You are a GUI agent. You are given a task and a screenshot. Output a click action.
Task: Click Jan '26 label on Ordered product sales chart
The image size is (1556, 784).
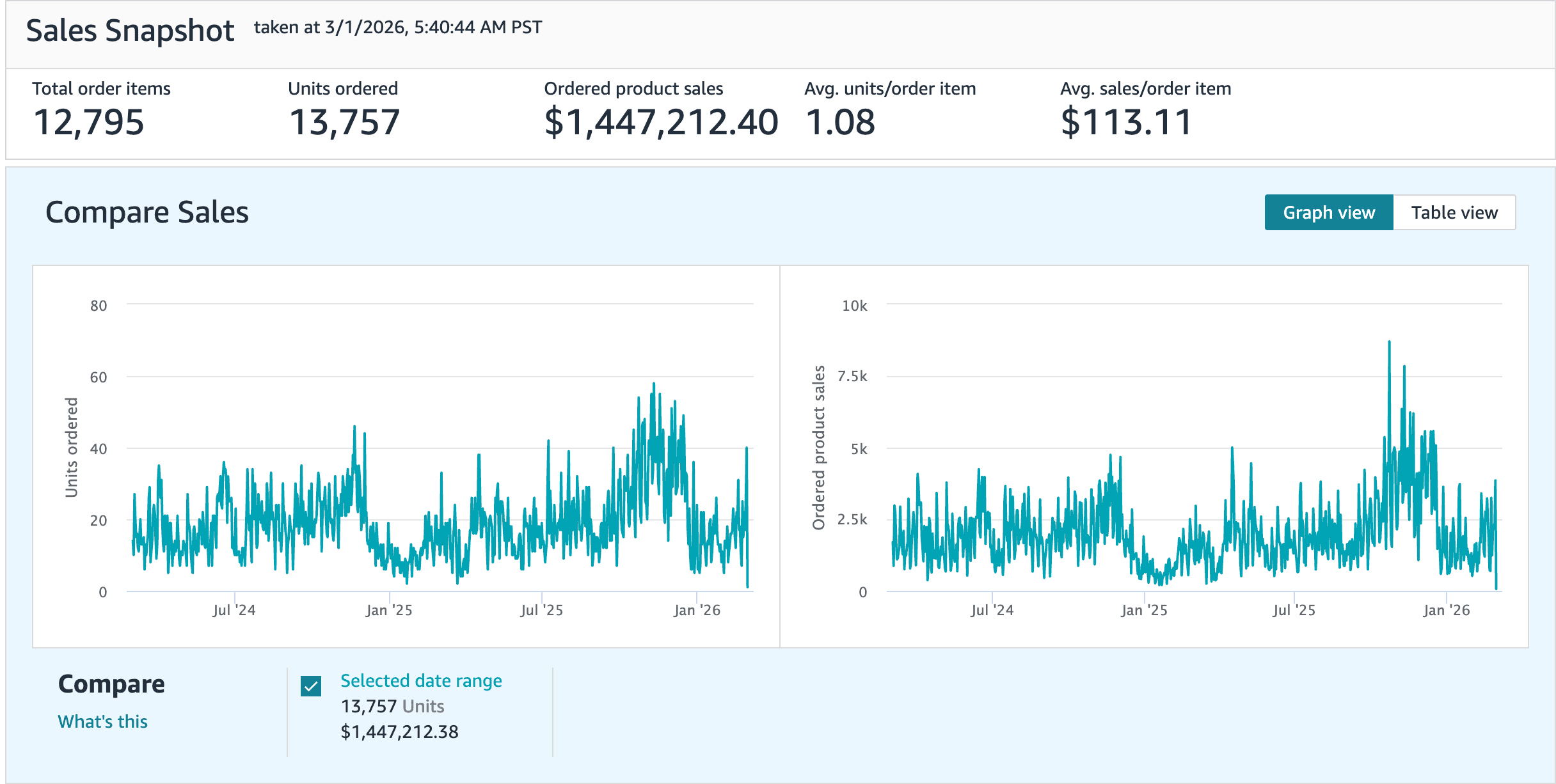(1446, 610)
